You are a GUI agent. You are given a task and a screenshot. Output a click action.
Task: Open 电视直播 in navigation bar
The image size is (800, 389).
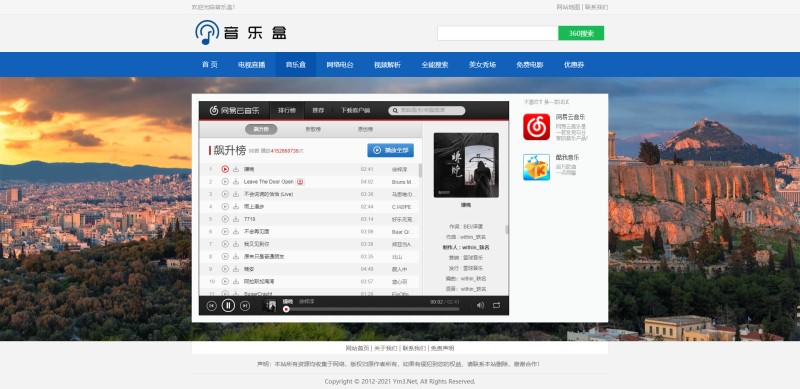pyautogui.click(x=252, y=65)
